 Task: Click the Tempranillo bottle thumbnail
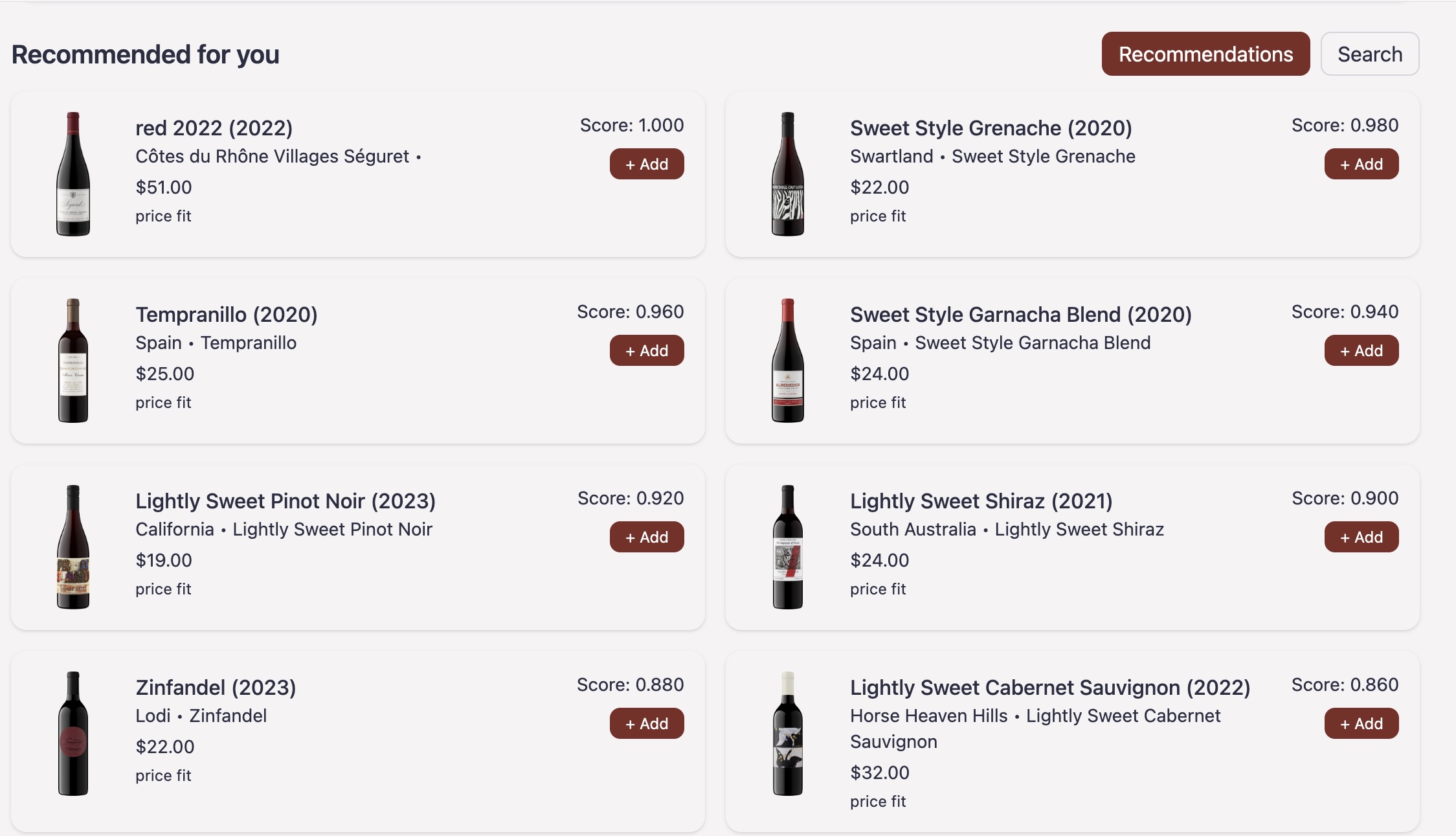click(x=73, y=361)
